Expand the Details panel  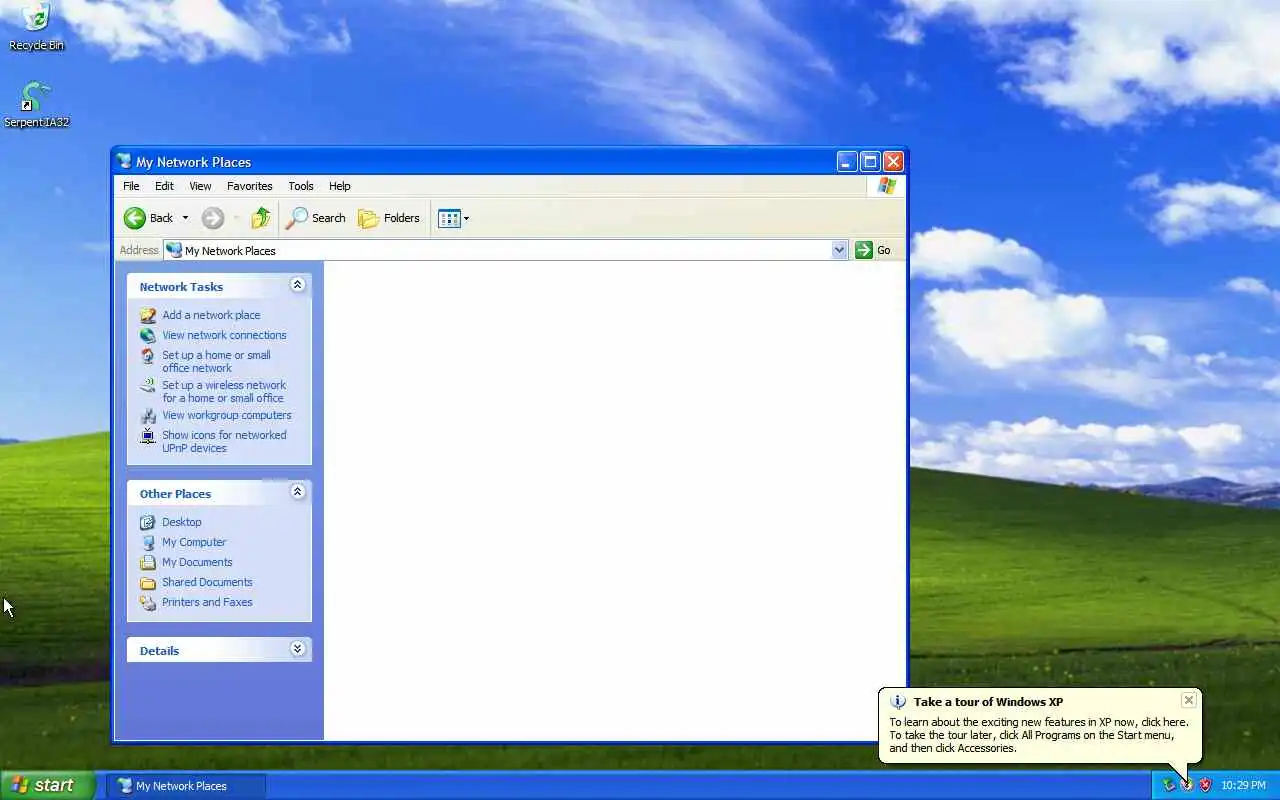pyautogui.click(x=297, y=649)
